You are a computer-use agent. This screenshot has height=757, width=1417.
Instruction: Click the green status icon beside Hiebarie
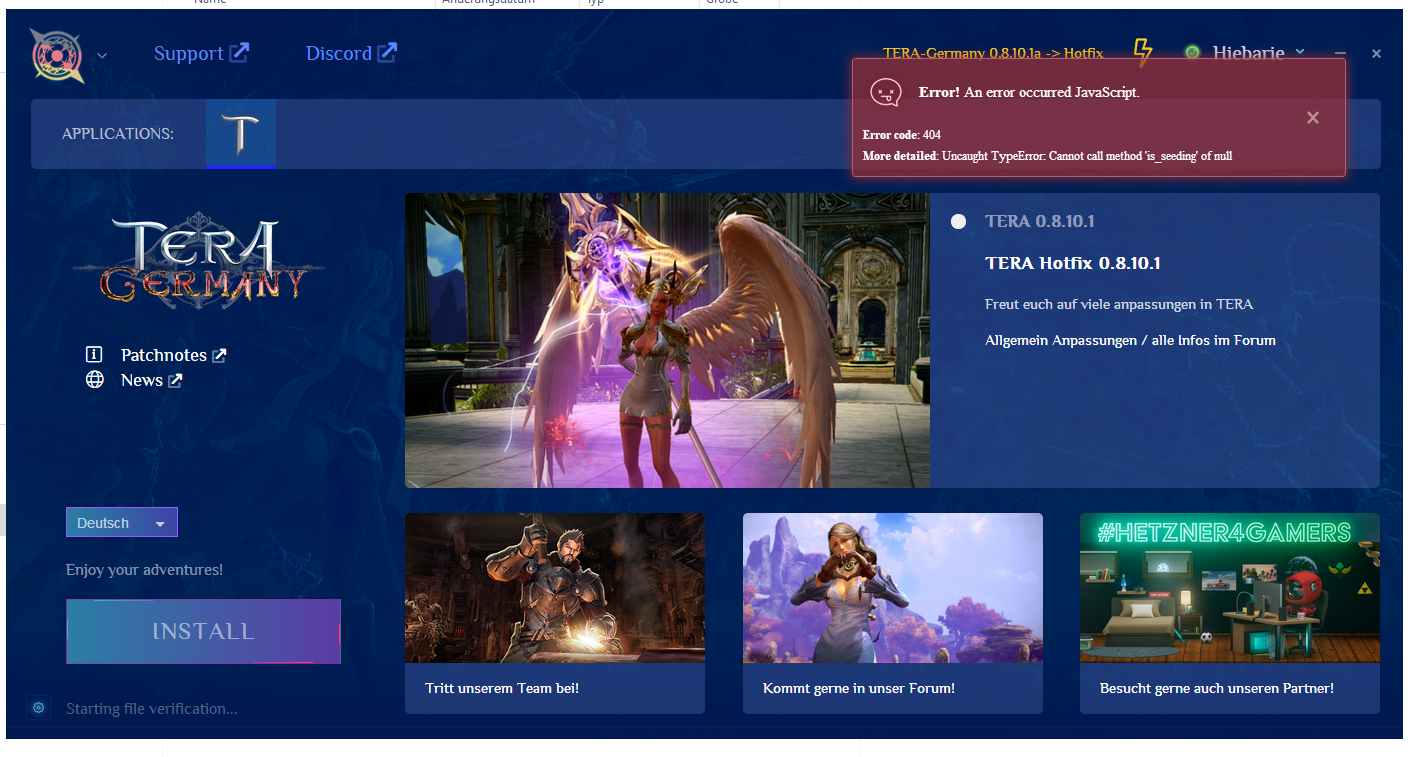point(1192,53)
